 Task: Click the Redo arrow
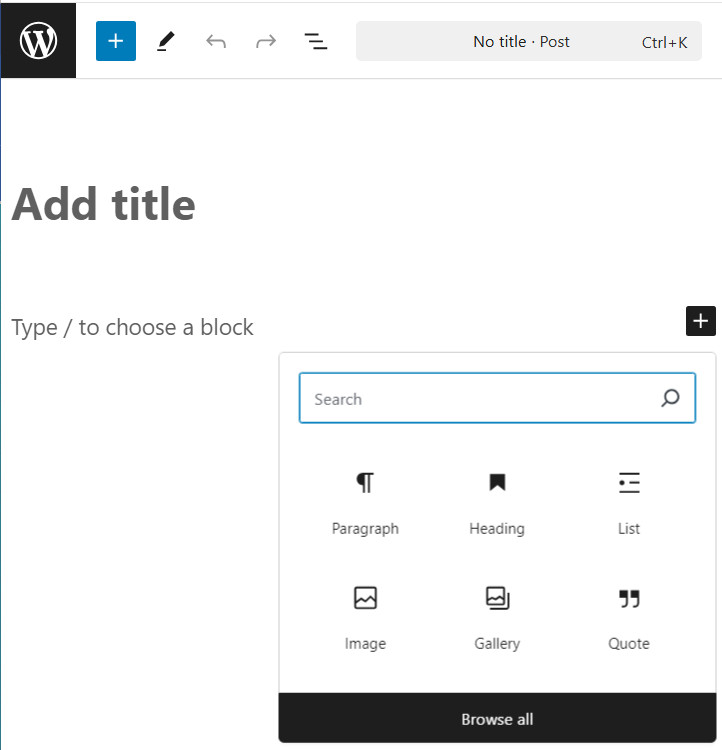266,42
